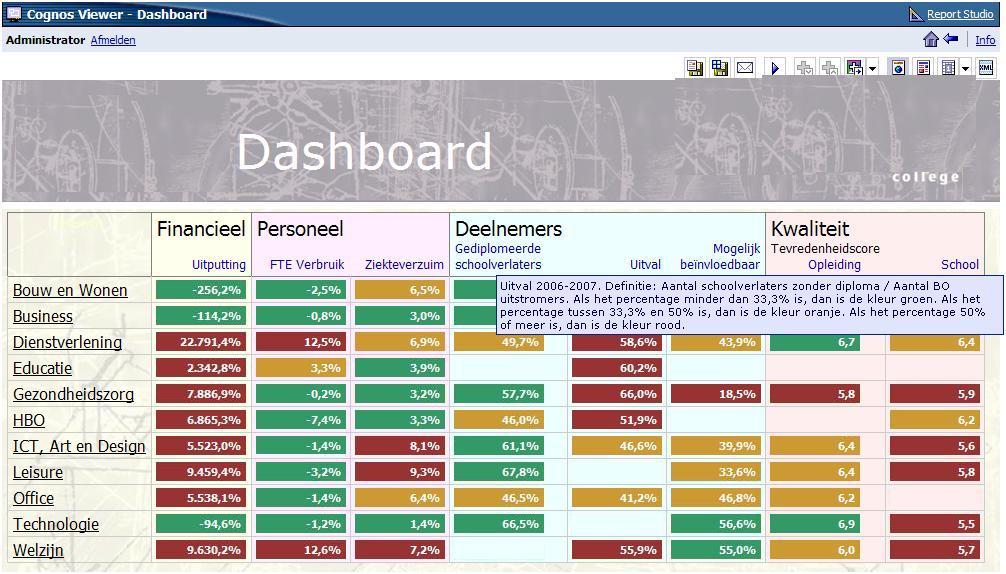Open the Go To dropdown arrow
This screenshot has height=574, width=1006.
point(872,69)
